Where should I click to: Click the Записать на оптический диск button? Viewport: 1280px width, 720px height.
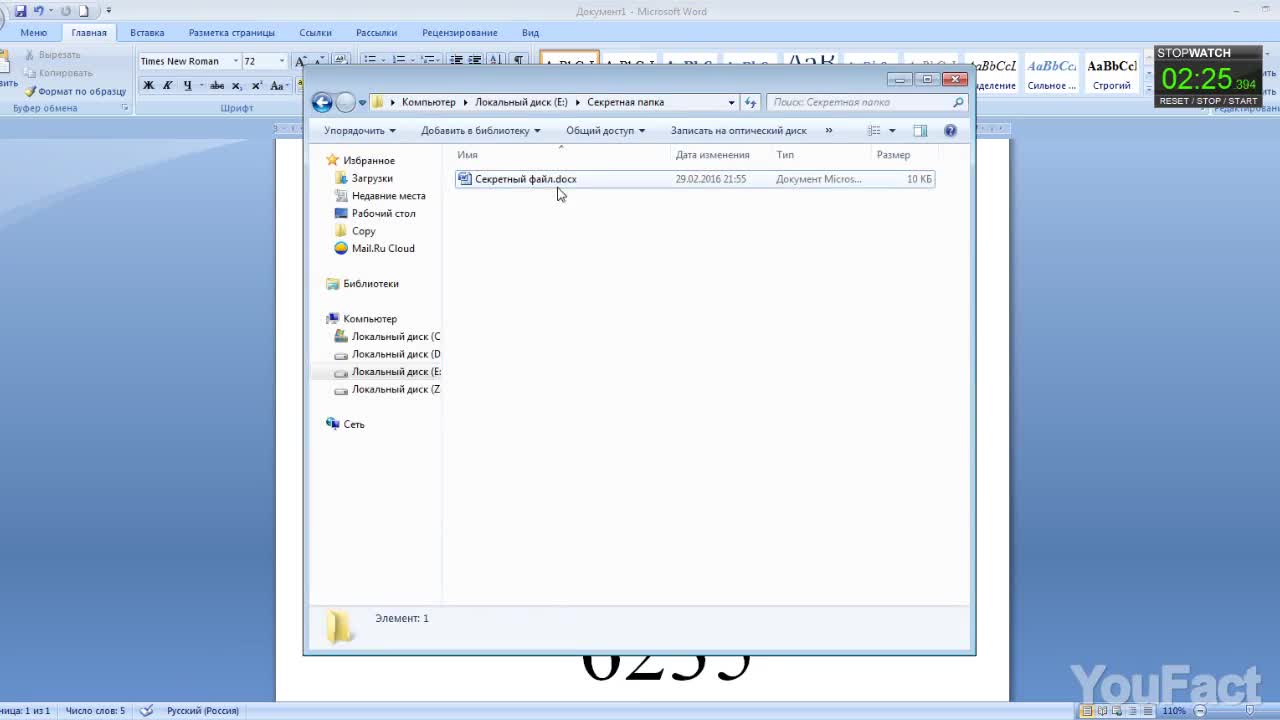coord(738,130)
